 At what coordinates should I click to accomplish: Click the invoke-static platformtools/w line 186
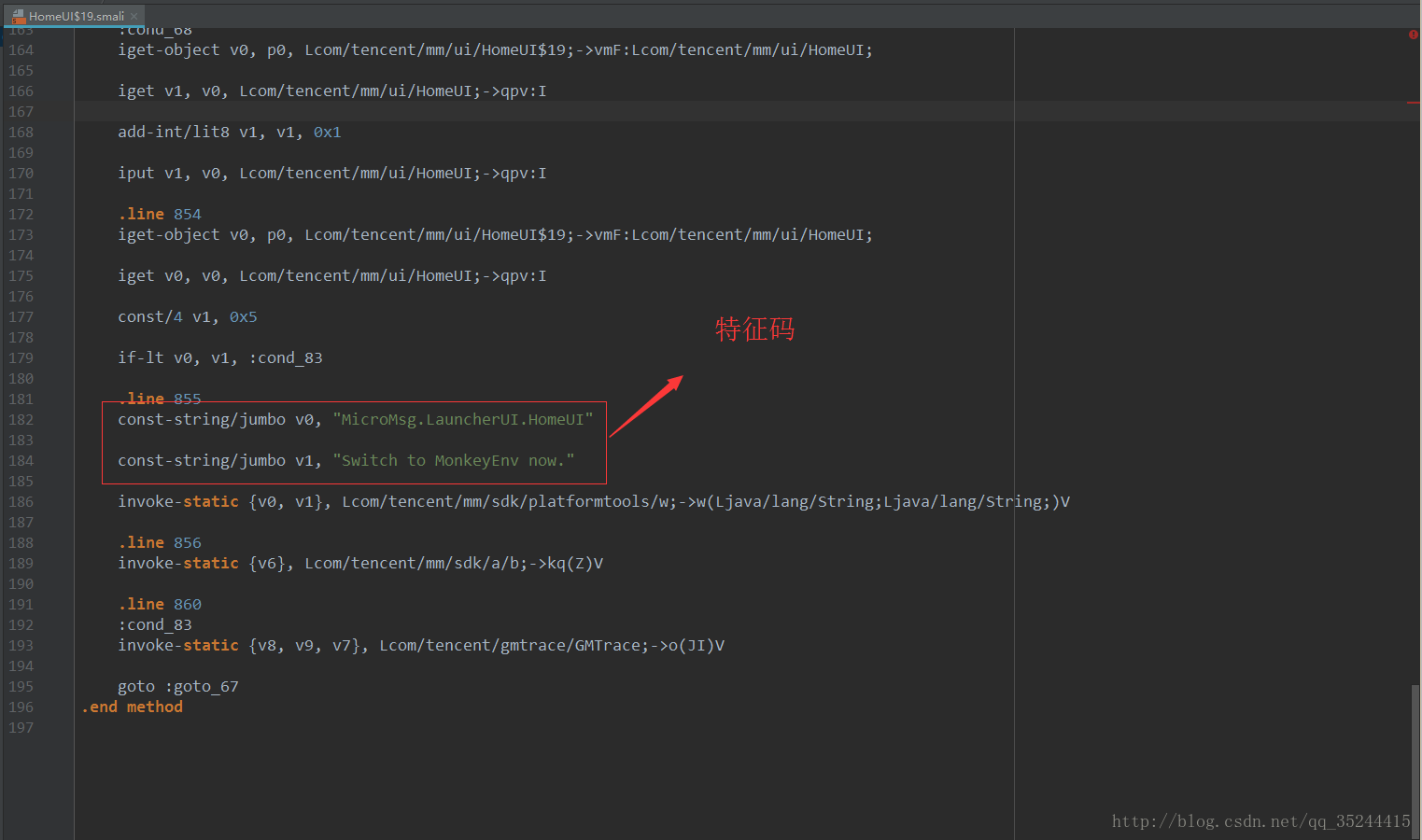pos(594,502)
